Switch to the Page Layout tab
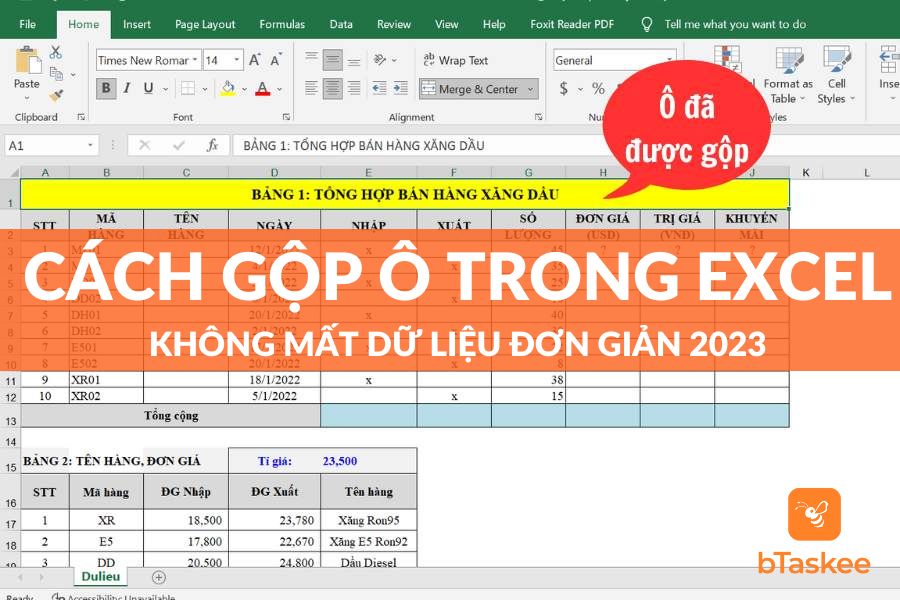The image size is (900, 600). coord(205,24)
